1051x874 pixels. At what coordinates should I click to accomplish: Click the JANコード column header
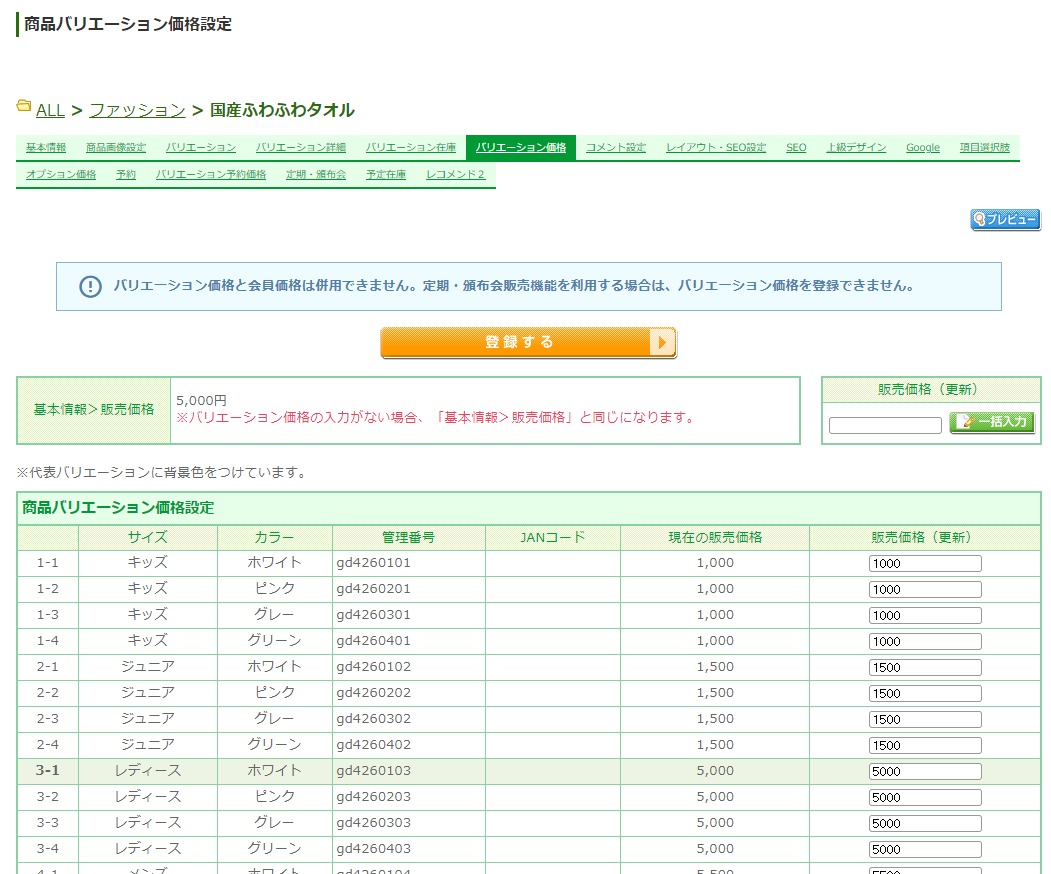[x=553, y=538]
